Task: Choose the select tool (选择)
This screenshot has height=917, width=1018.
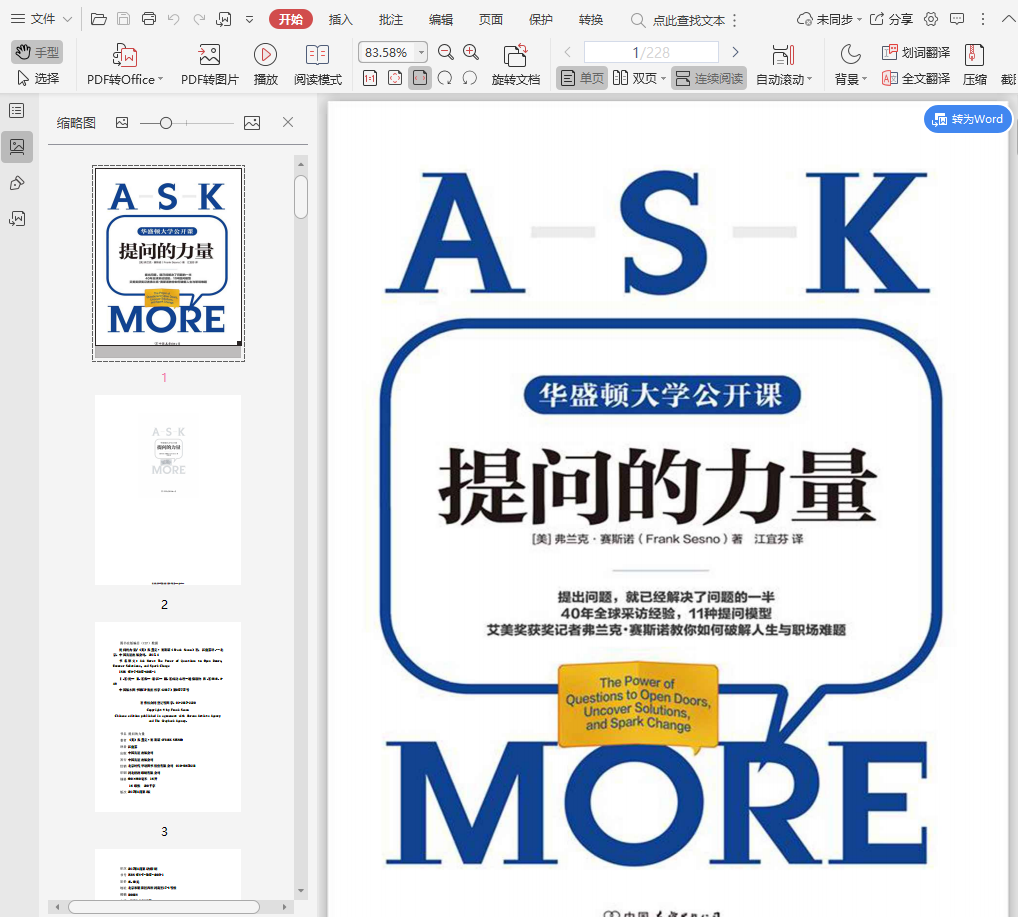Action: [x=37, y=79]
